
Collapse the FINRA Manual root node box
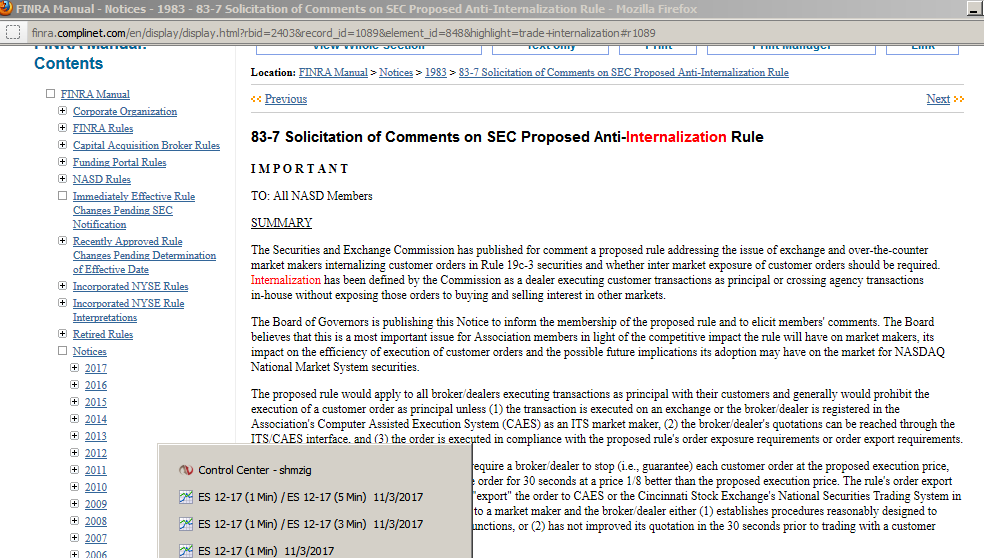pyautogui.click(x=50, y=94)
